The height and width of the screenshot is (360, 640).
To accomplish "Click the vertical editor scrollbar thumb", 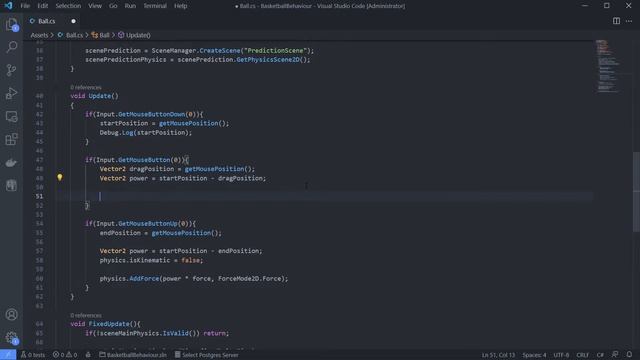I will click(x=636, y=192).
